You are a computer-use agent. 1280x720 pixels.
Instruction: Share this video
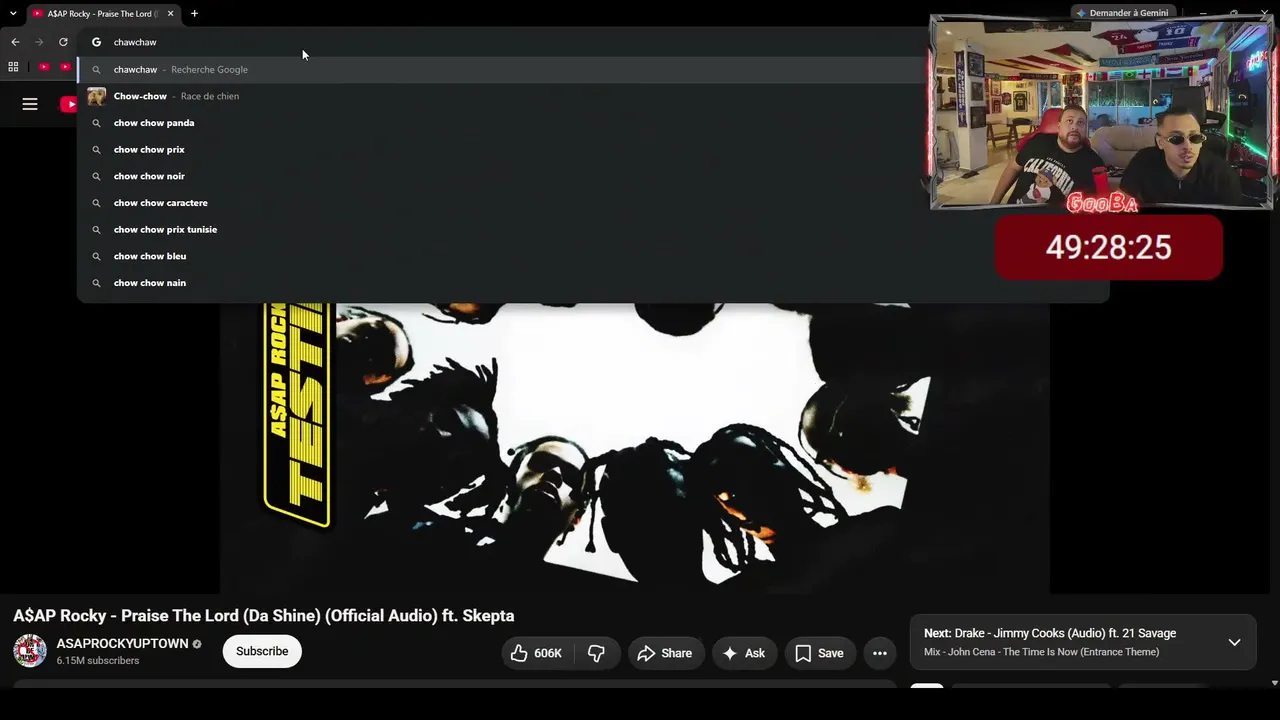point(664,653)
